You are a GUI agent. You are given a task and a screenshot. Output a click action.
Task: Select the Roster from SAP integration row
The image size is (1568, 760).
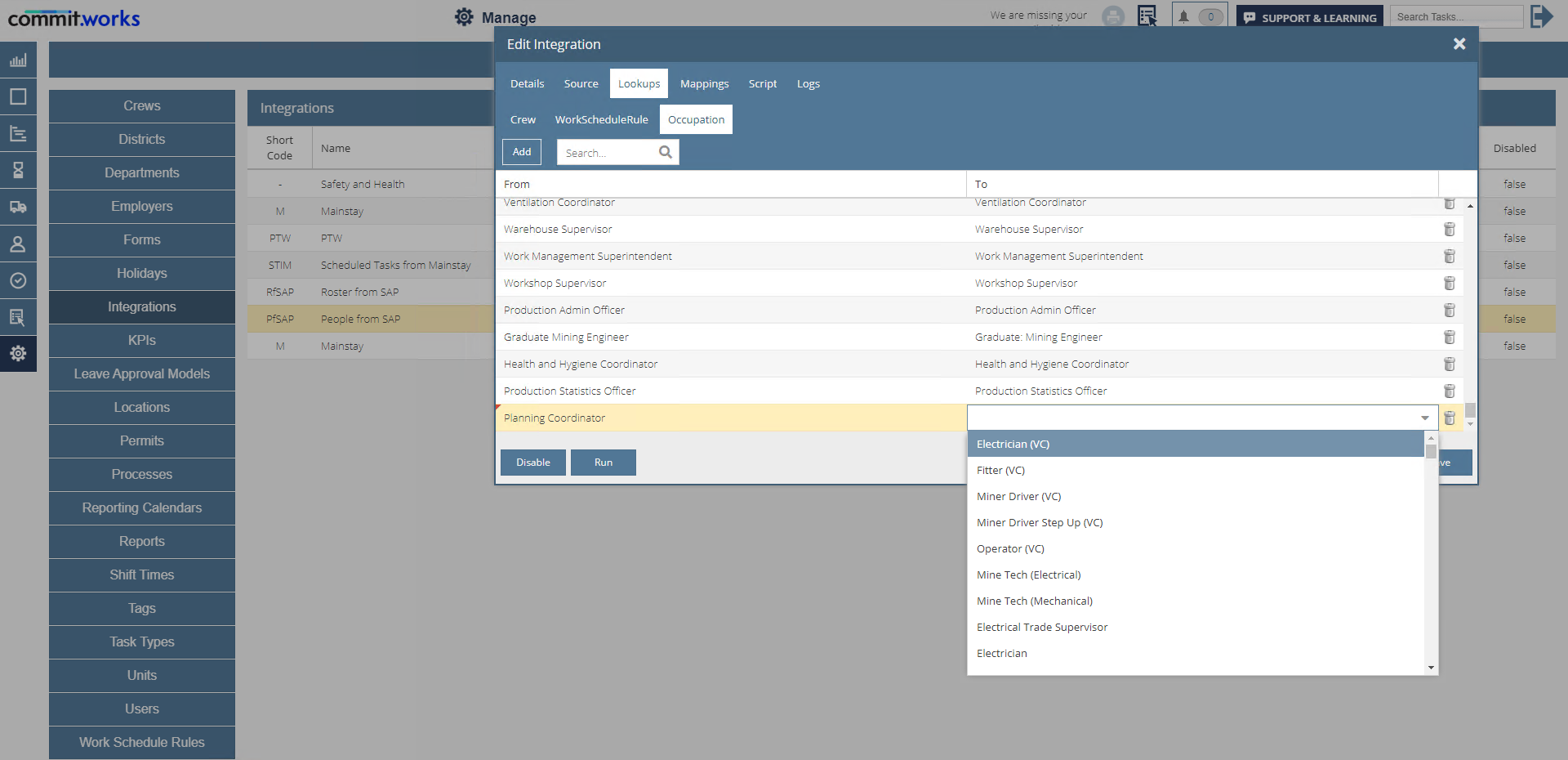371,293
